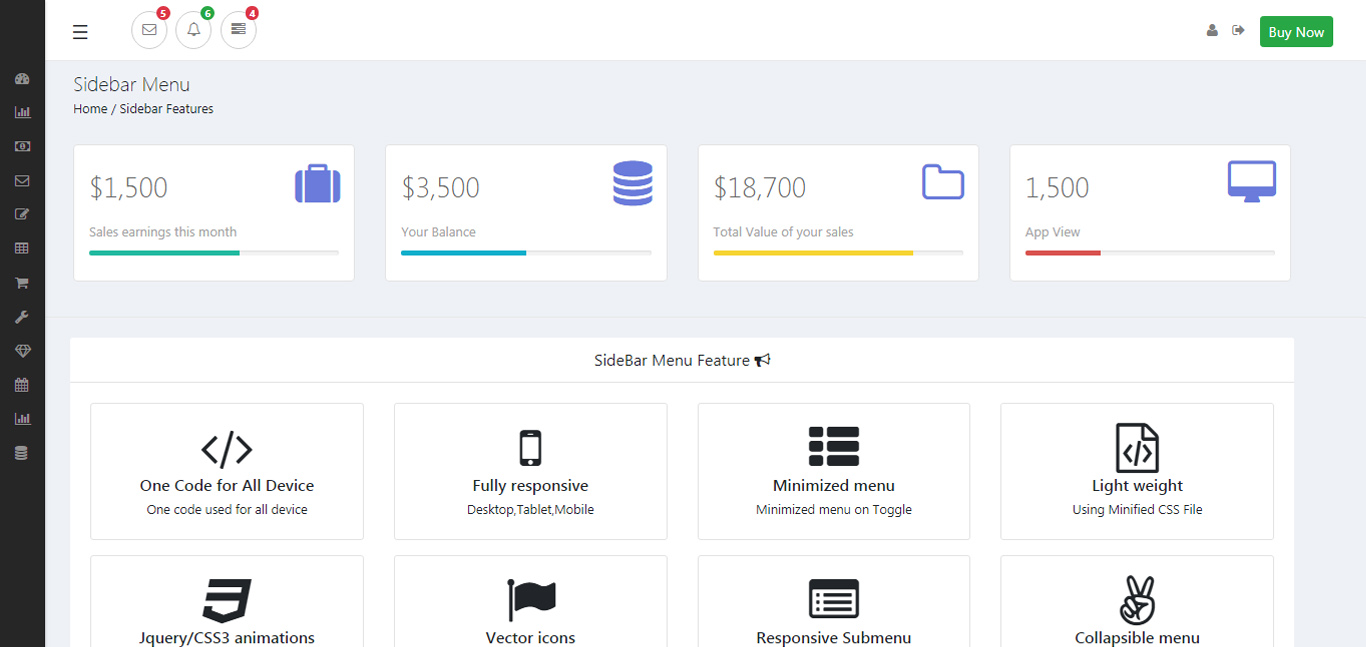Toggle the hamburger menu button
The width and height of the screenshot is (1366, 647).
click(x=80, y=32)
